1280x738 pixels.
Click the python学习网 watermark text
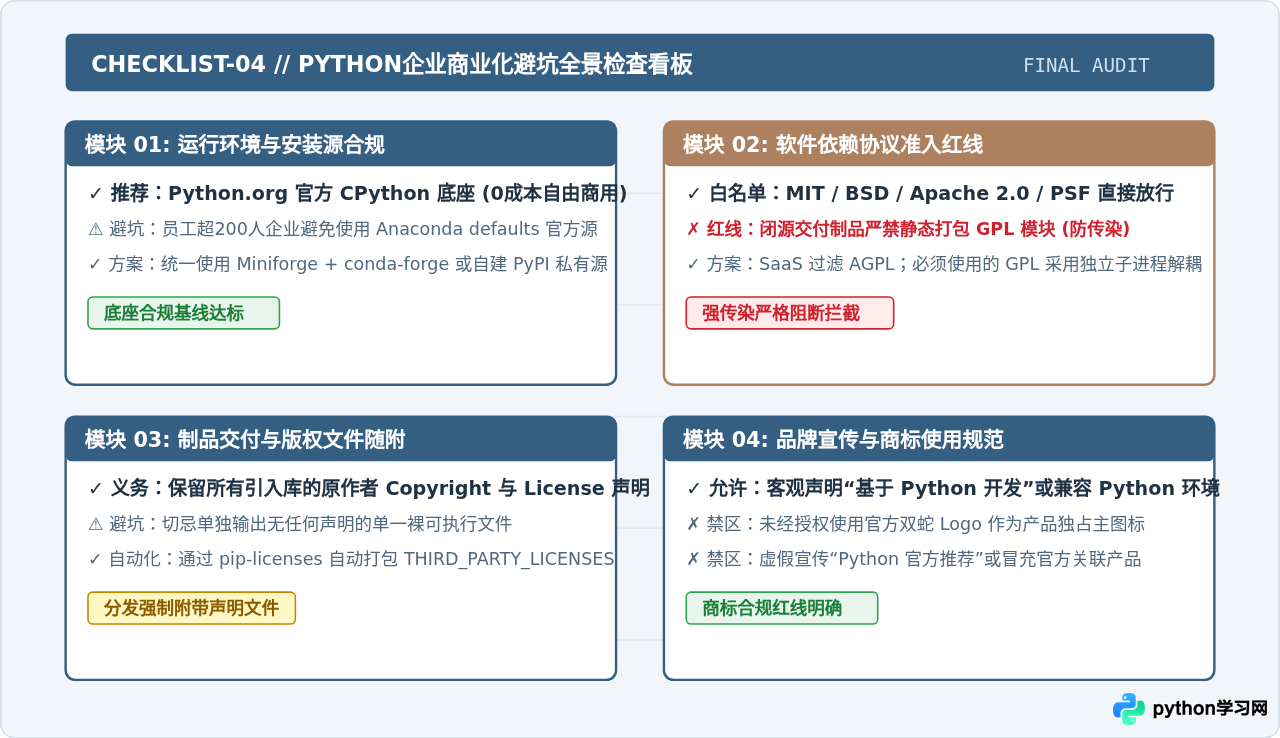click(x=1210, y=709)
